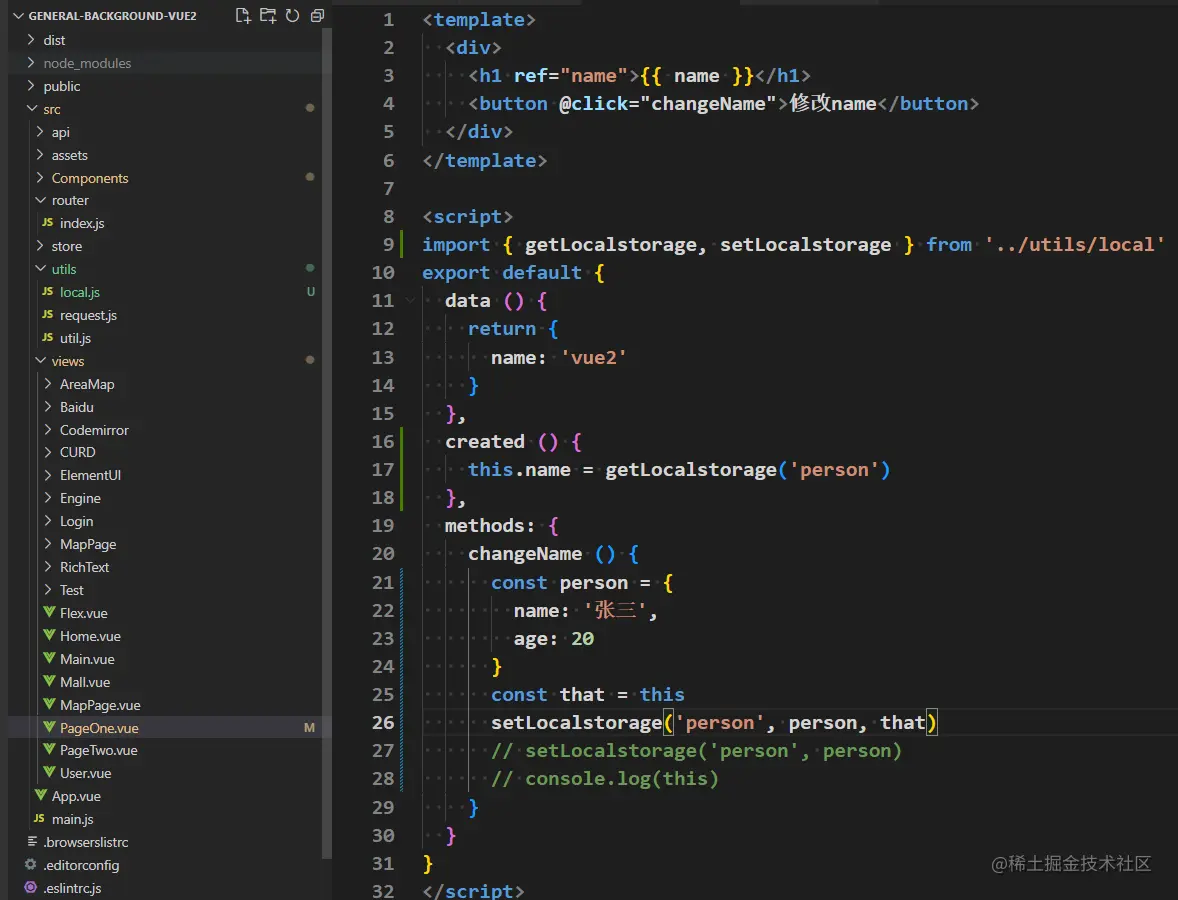
Task: Click the '../utils/local' import path
Action: tap(1074, 244)
